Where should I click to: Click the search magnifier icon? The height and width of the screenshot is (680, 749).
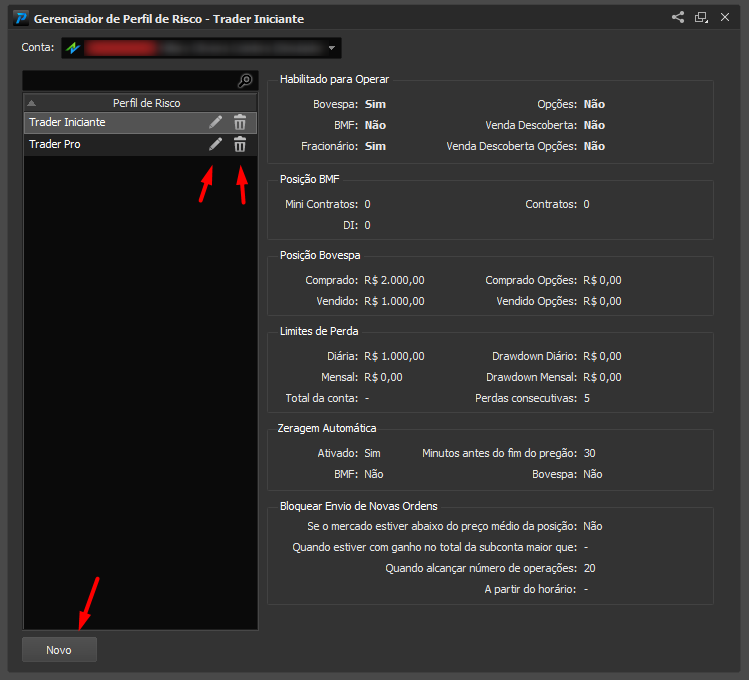(x=245, y=81)
